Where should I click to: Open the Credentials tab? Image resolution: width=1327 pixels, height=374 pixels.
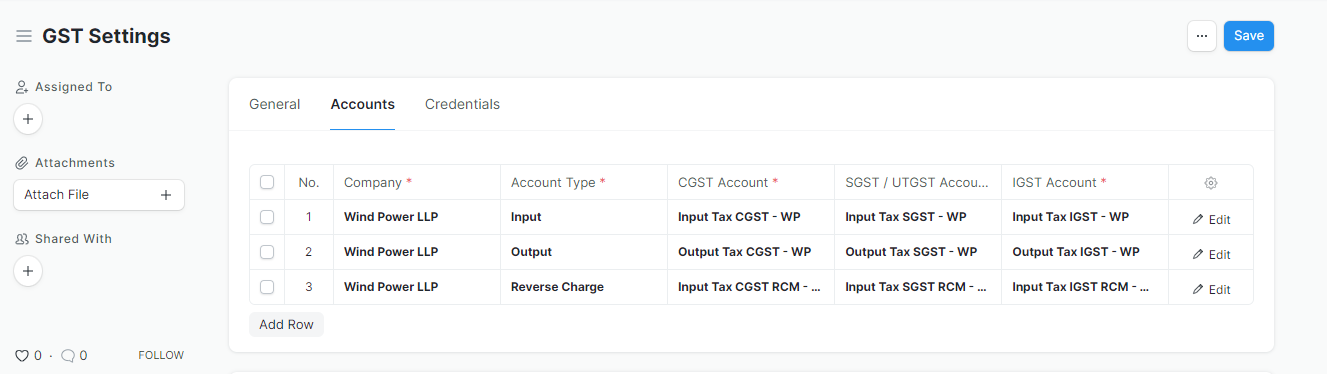(462, 104)
